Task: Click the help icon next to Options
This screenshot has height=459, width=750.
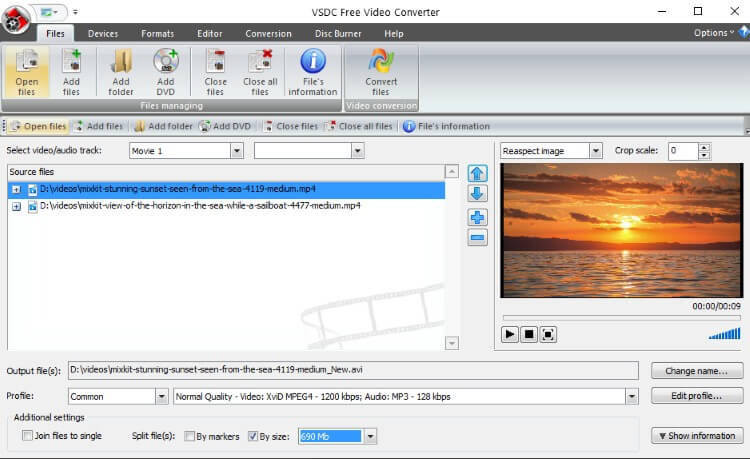Action: (743, 33)
